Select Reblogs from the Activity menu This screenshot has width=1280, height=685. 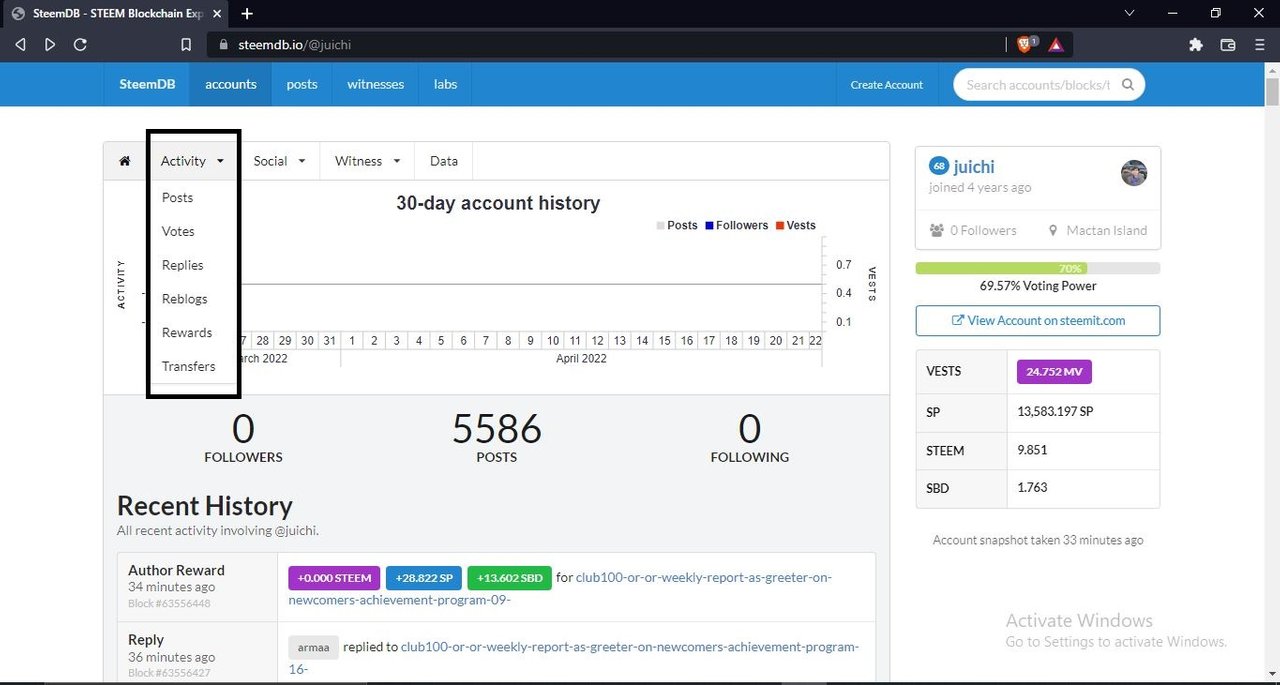[185, 299]
